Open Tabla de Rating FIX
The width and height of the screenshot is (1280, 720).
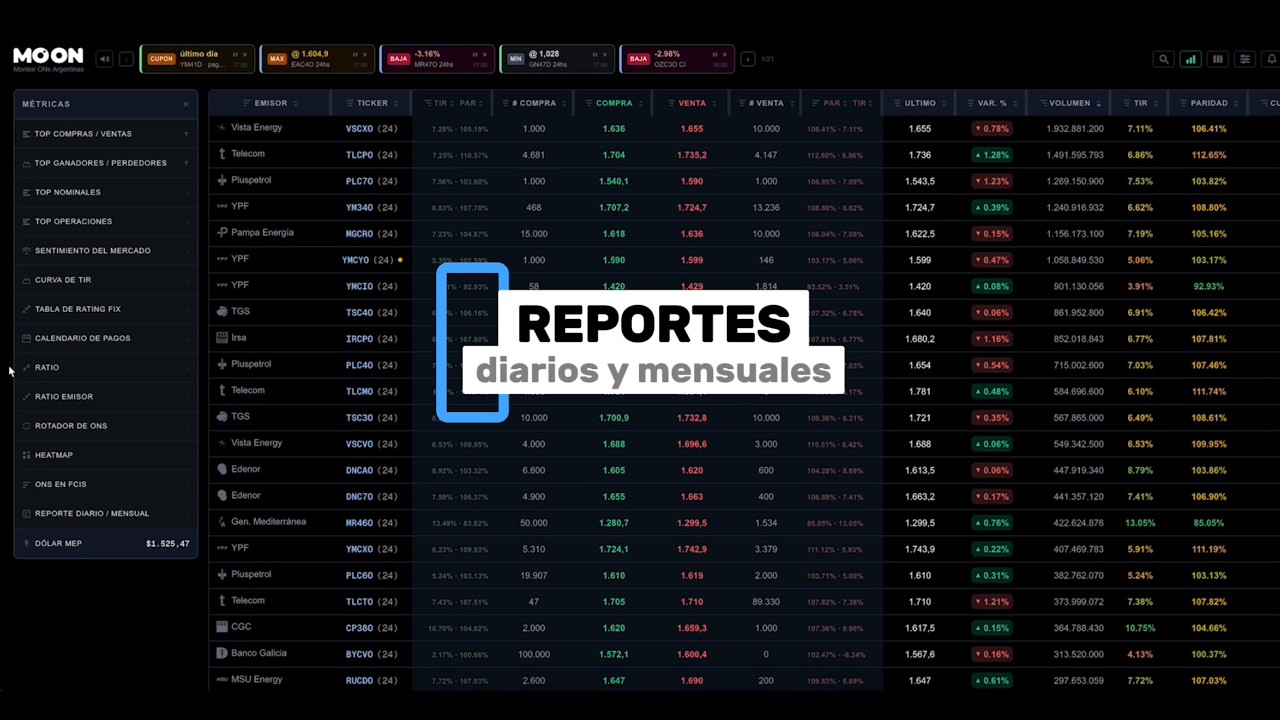click(105, 309)
